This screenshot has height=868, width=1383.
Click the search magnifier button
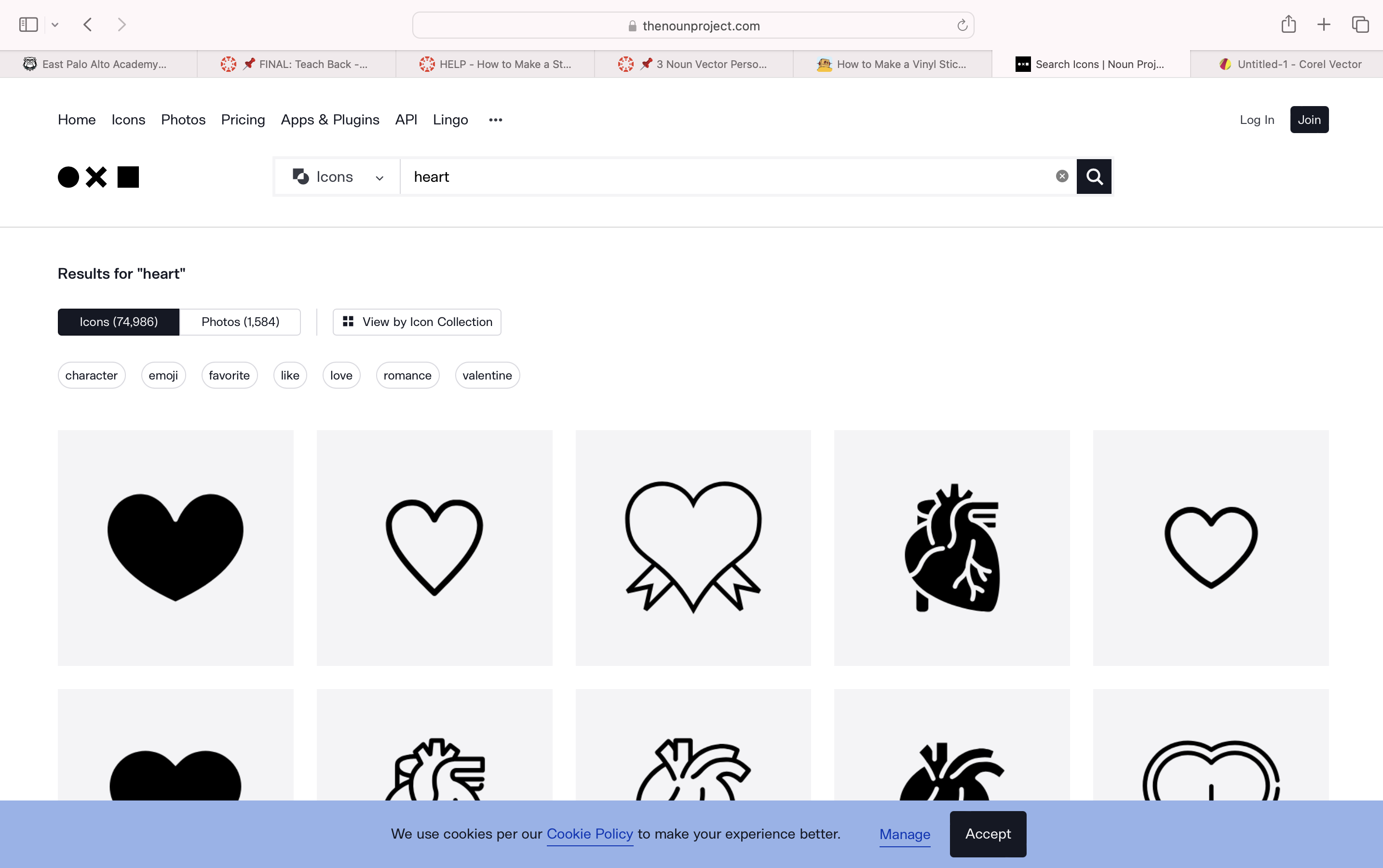tap(1094, 176)
